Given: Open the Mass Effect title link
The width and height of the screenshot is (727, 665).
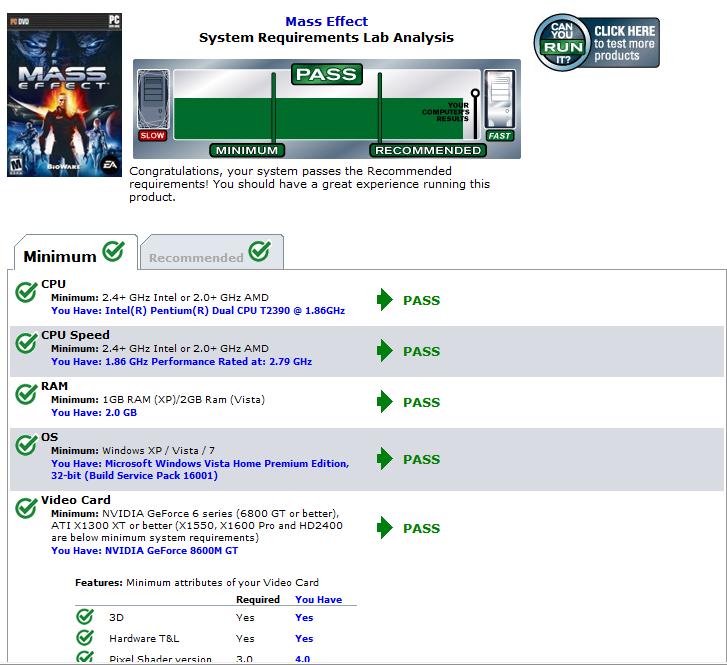Looking at the screenshot, I should coord(326,22).
